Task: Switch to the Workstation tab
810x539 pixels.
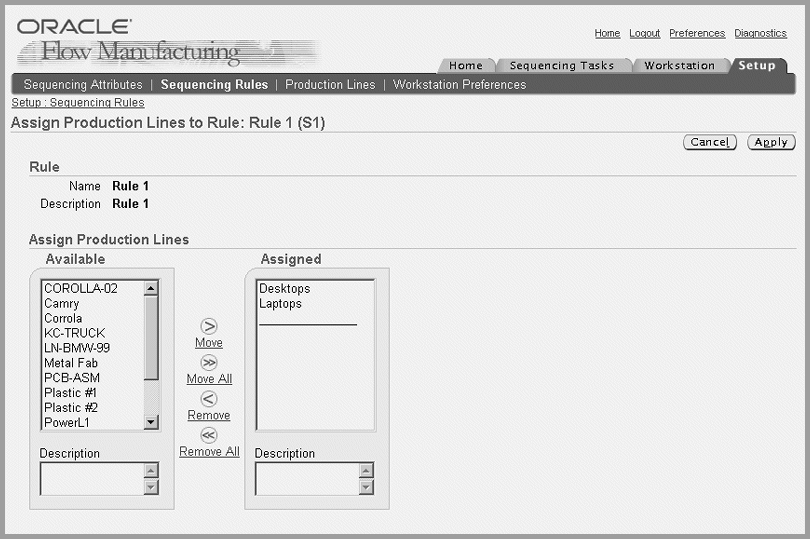Action: coord(679,66)
